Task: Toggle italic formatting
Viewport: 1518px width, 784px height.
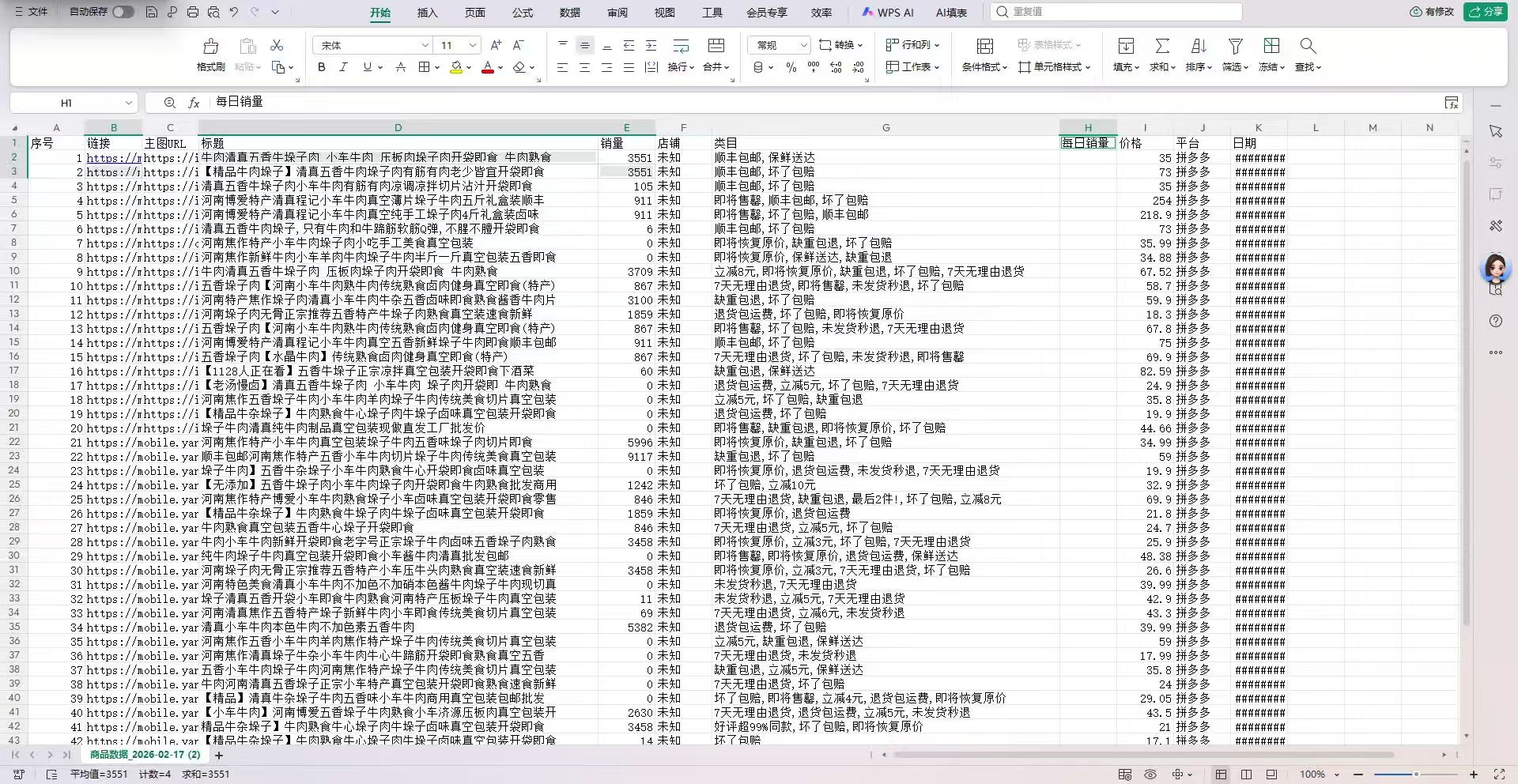Action: (x=344, y=67)
